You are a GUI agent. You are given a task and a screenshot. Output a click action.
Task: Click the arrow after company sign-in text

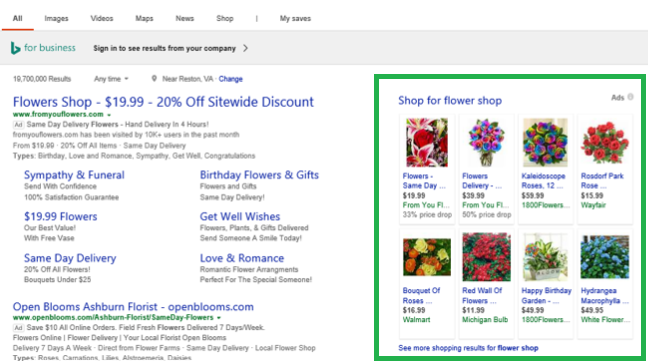click(245, 48)
